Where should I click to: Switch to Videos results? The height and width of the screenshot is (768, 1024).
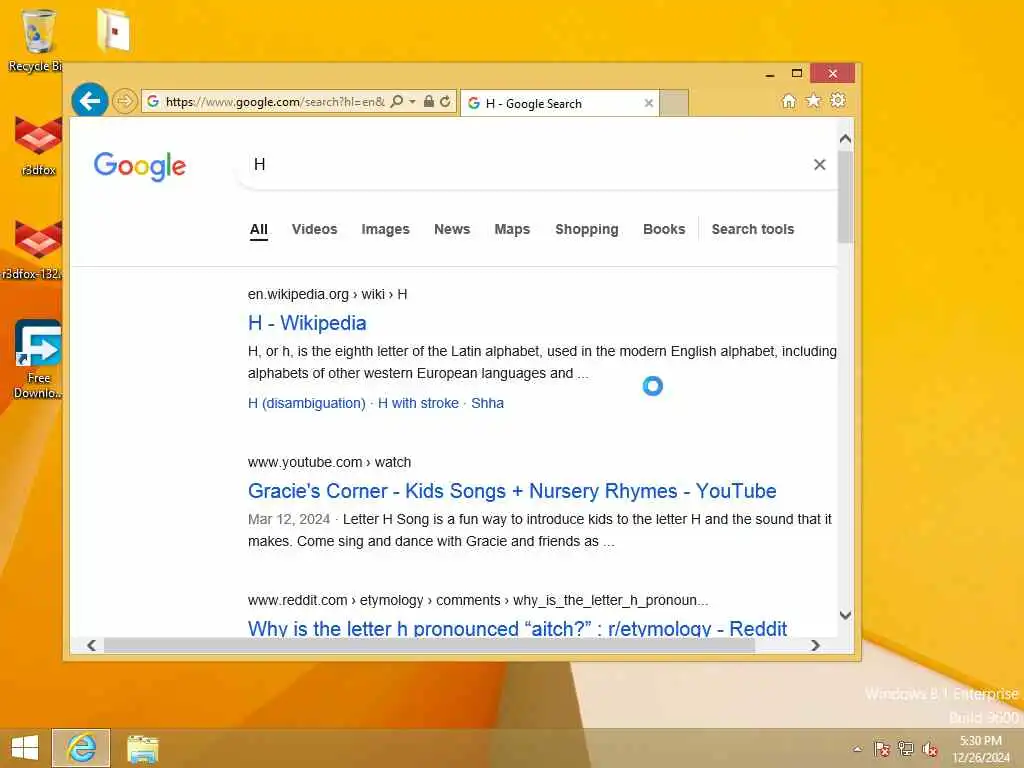click(x=314, y=229)
